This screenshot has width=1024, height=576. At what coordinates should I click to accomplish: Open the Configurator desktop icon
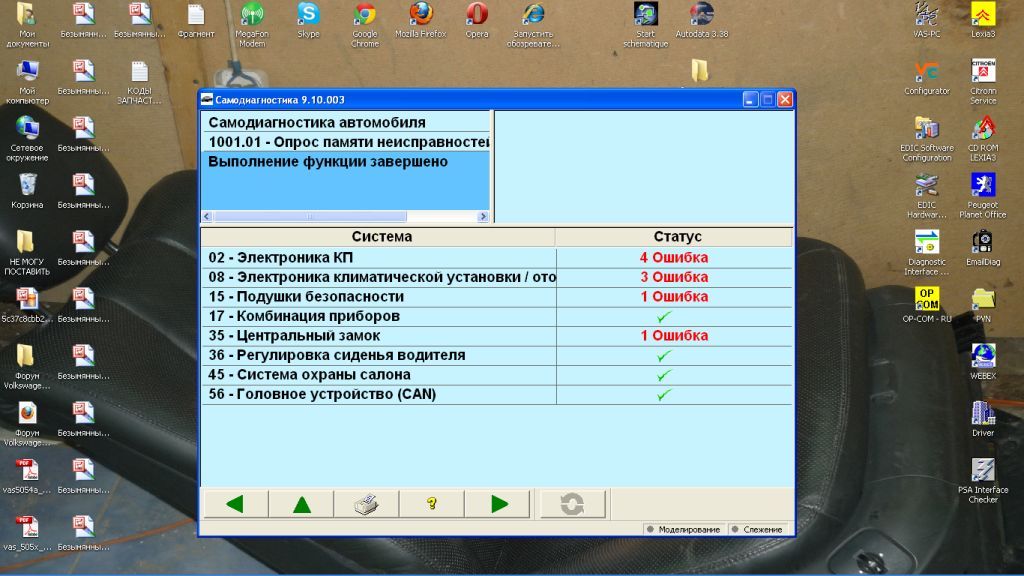coord(927,77)
